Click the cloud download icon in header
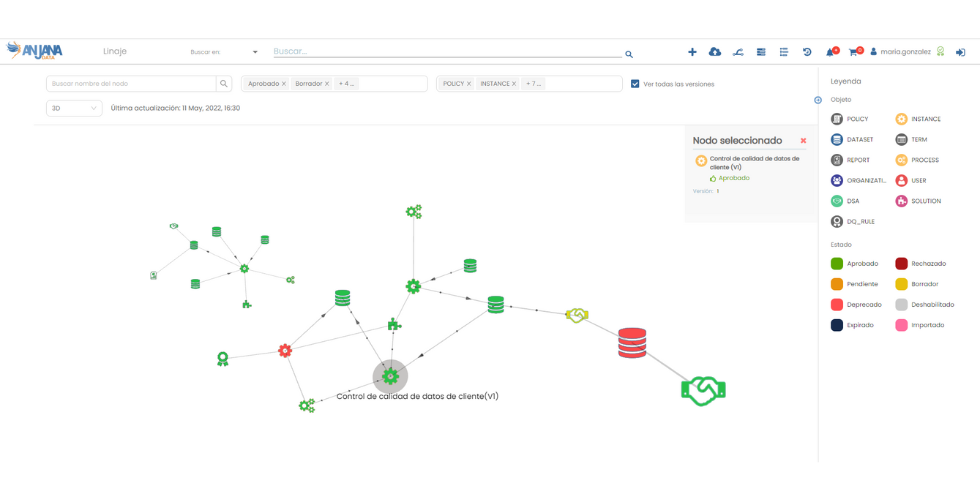This screenshot has height=500, width=980. tap(715, 52)
